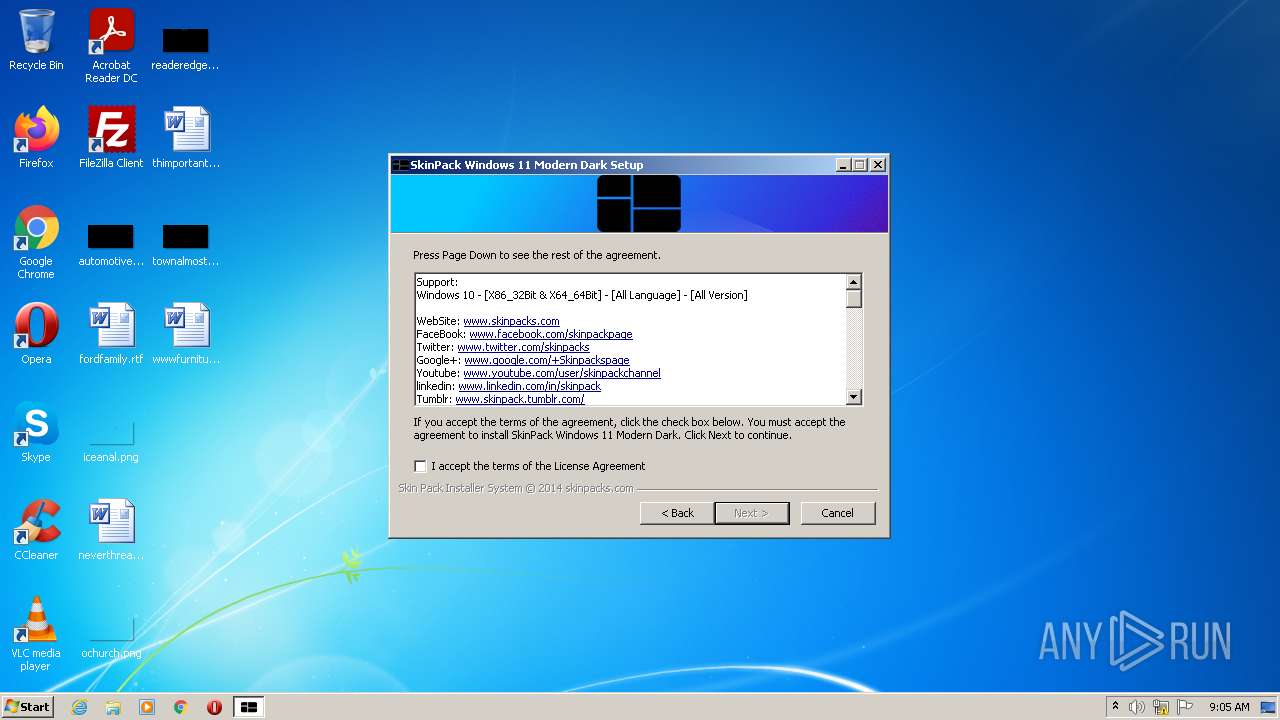Click the 9:05 AM taskbar clock
This screenshot has width=1280, height=720.
click(x=1229, y=707)
